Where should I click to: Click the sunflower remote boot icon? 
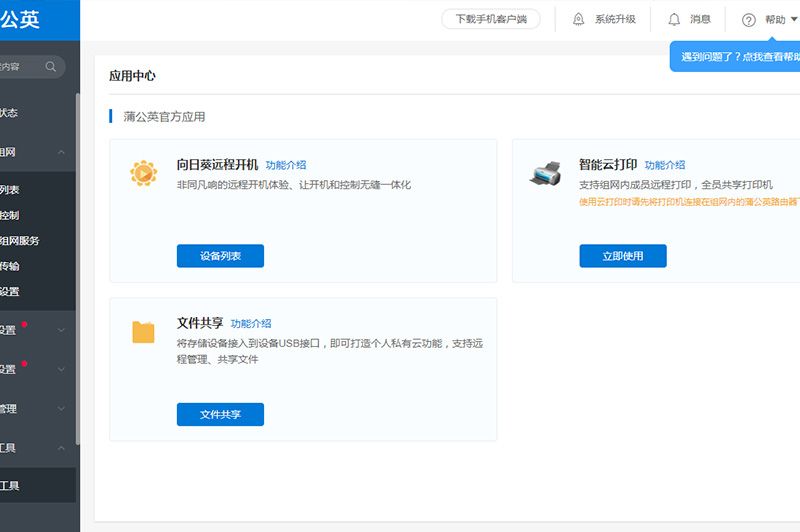tap(143, 173)
